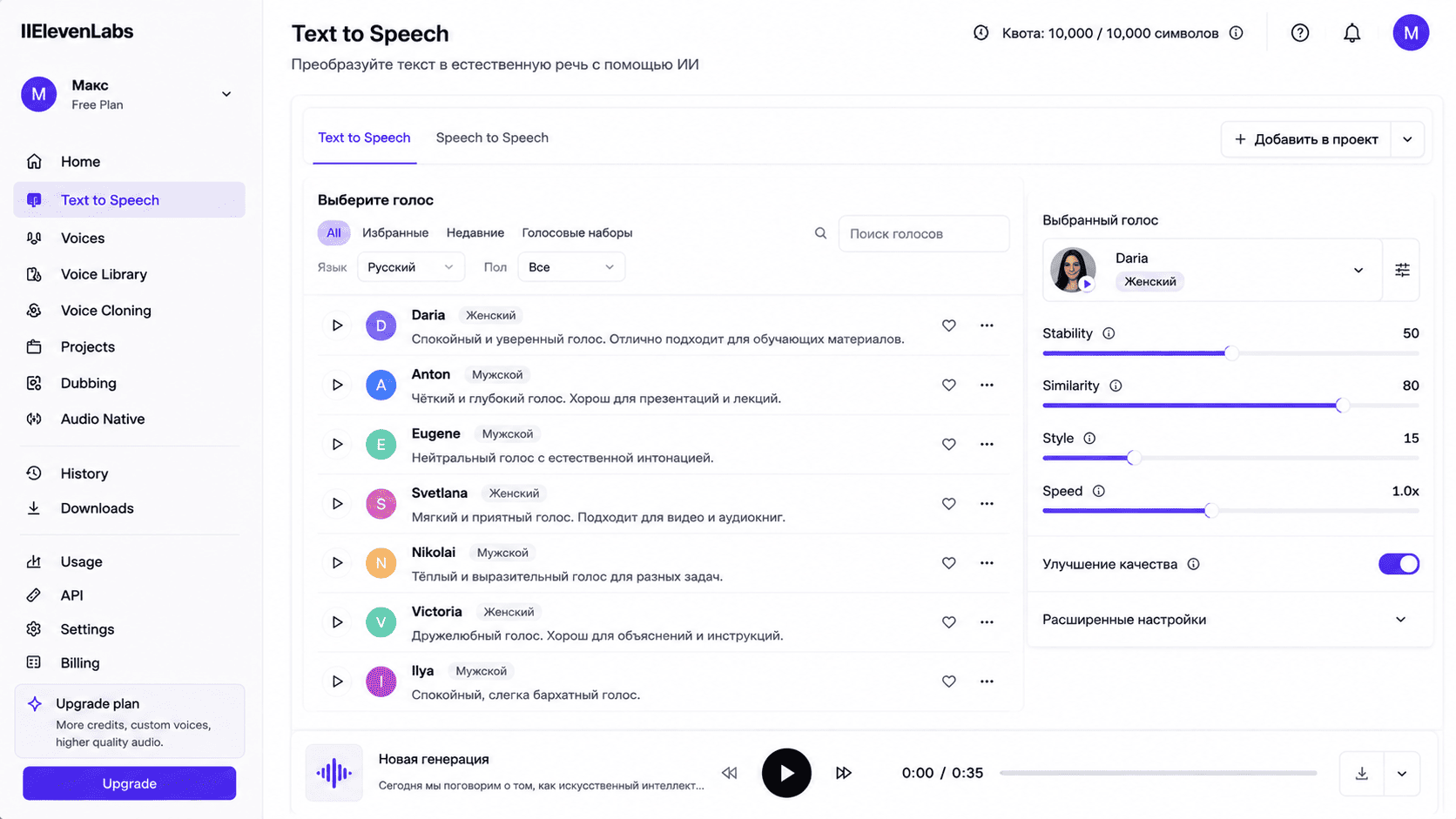The width and height of the screenshot is (1456, 819).
Task: Click the voice search magnifier icon
Action: tap(820, 233)
